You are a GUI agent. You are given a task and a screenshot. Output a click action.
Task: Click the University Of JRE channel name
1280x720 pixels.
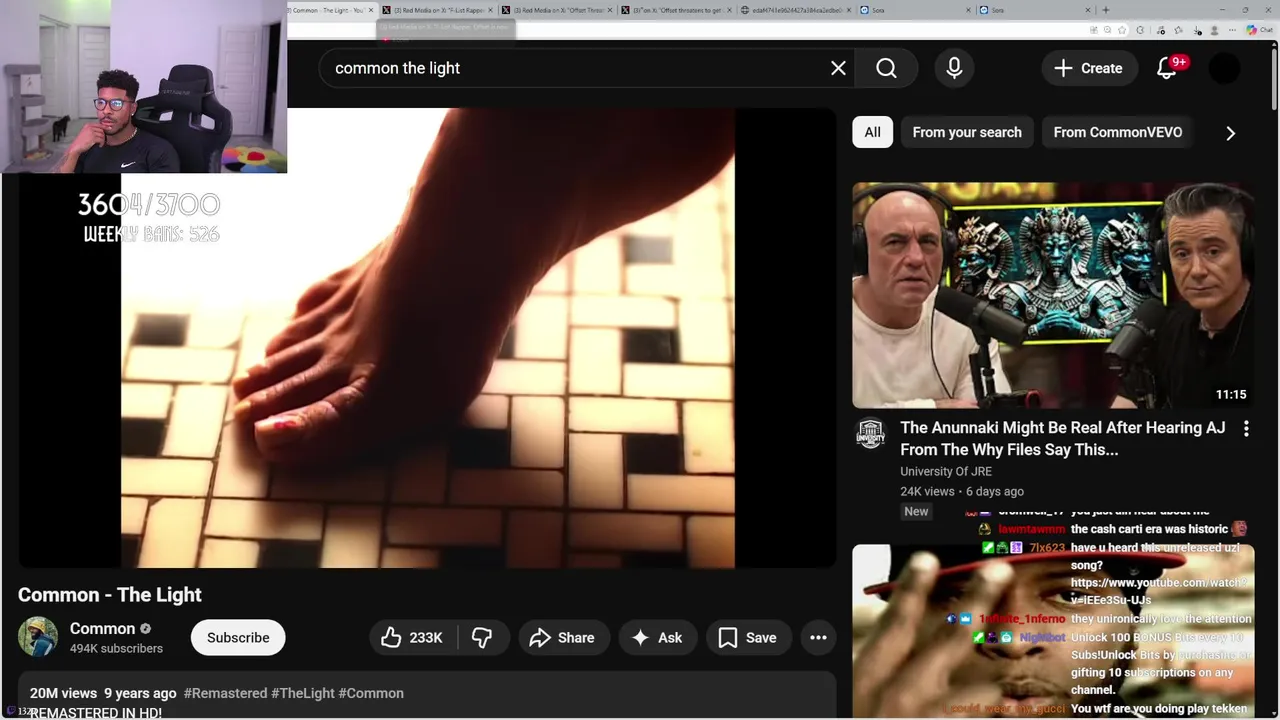point(947,471)
